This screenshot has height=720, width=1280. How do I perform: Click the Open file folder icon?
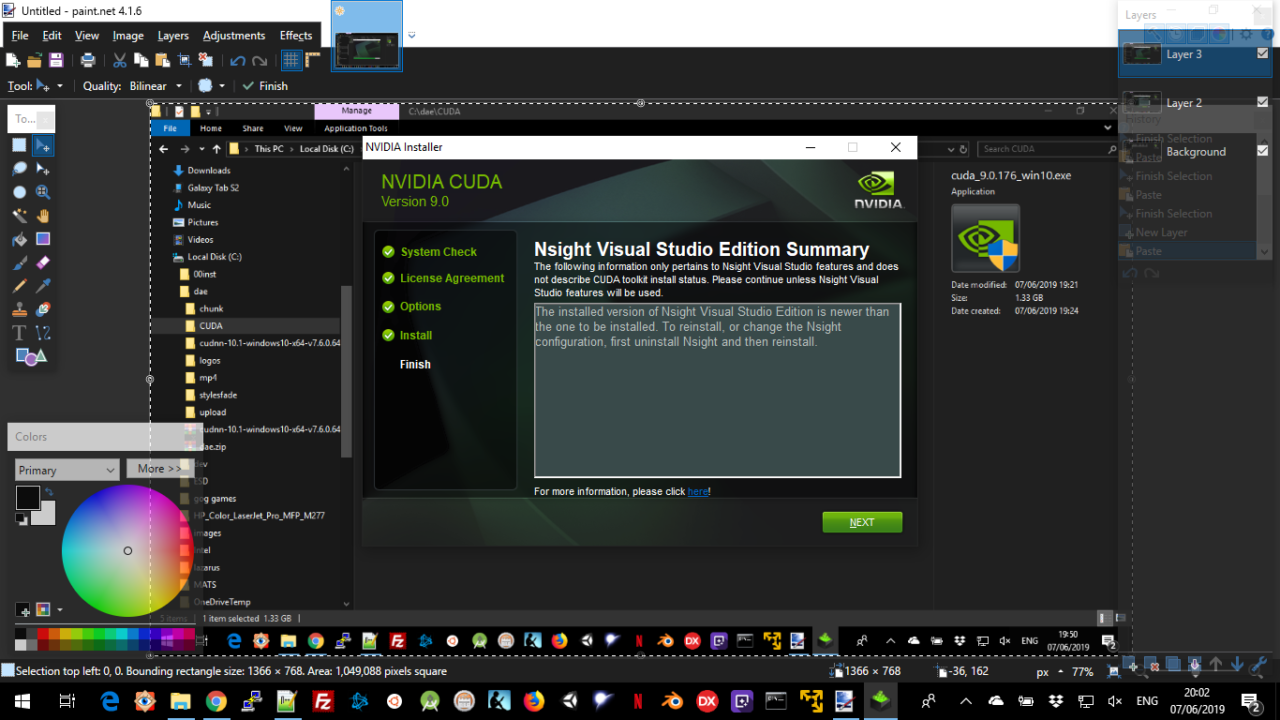pyautogui.click(x=35, y=60)
